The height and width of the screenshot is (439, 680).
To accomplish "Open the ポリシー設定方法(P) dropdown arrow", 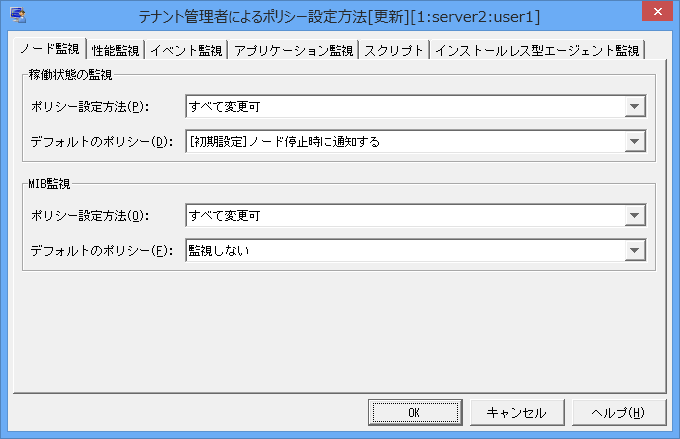I will pyautogui.click(x=634, y=107).
